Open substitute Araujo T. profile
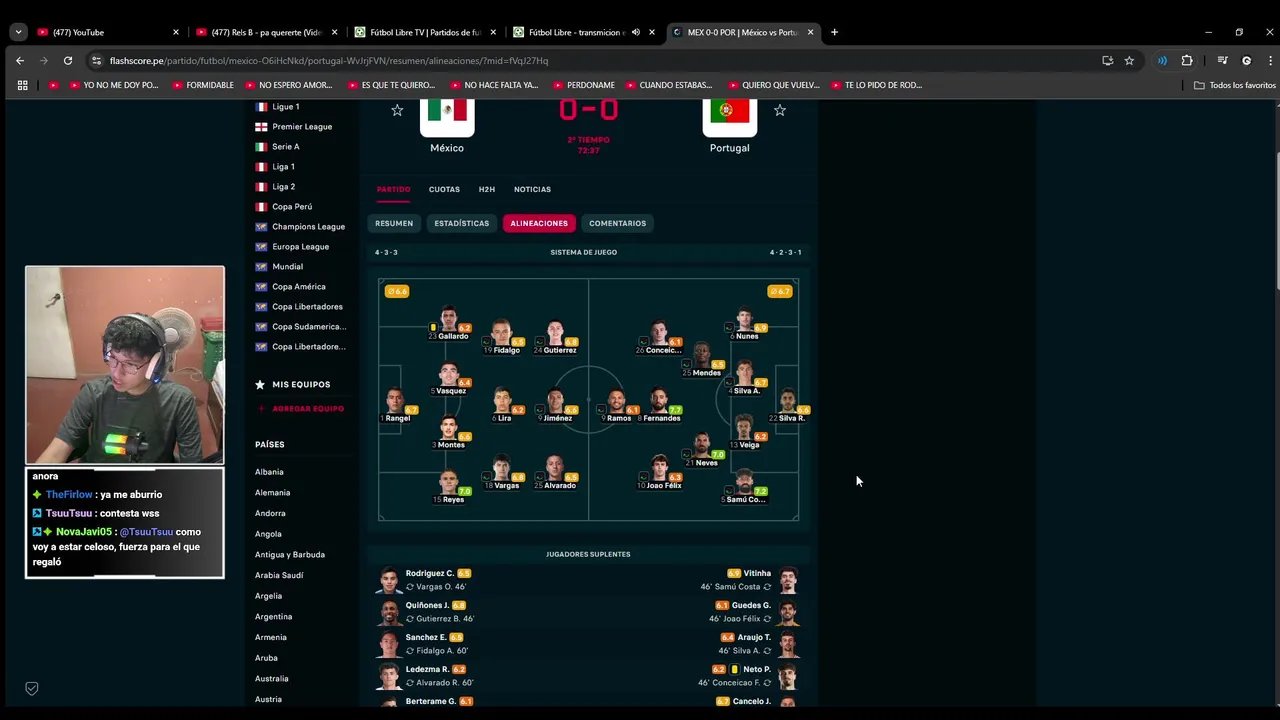 pyautogui.click(x=754, y=637)
